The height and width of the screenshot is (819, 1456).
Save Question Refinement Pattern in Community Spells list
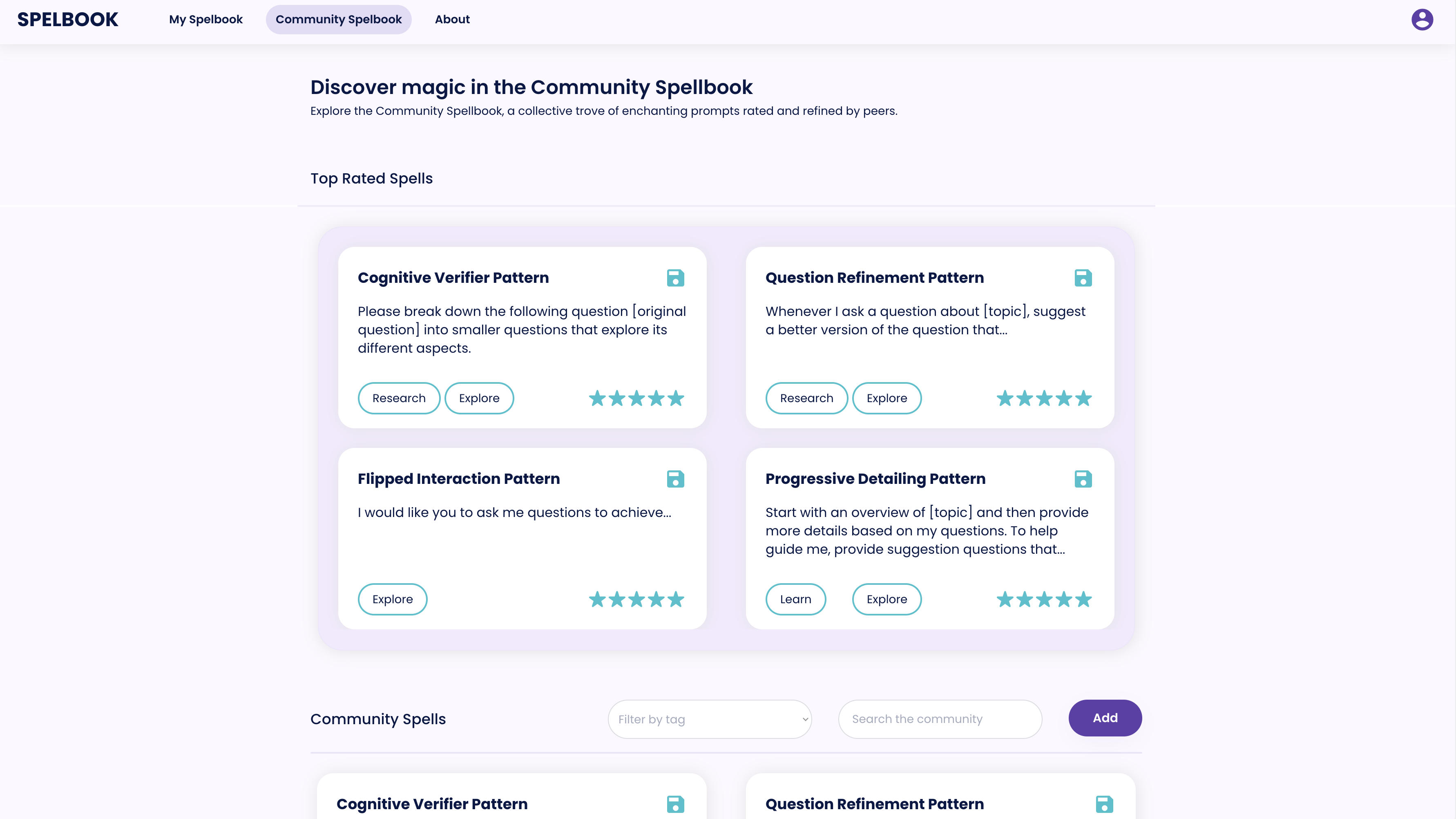point(1104,804)
